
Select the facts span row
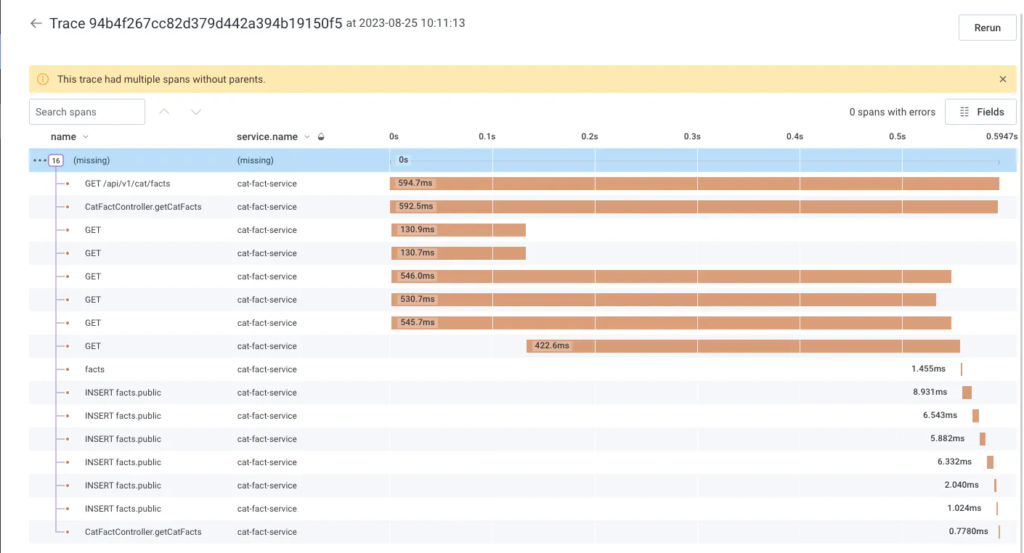95,369
